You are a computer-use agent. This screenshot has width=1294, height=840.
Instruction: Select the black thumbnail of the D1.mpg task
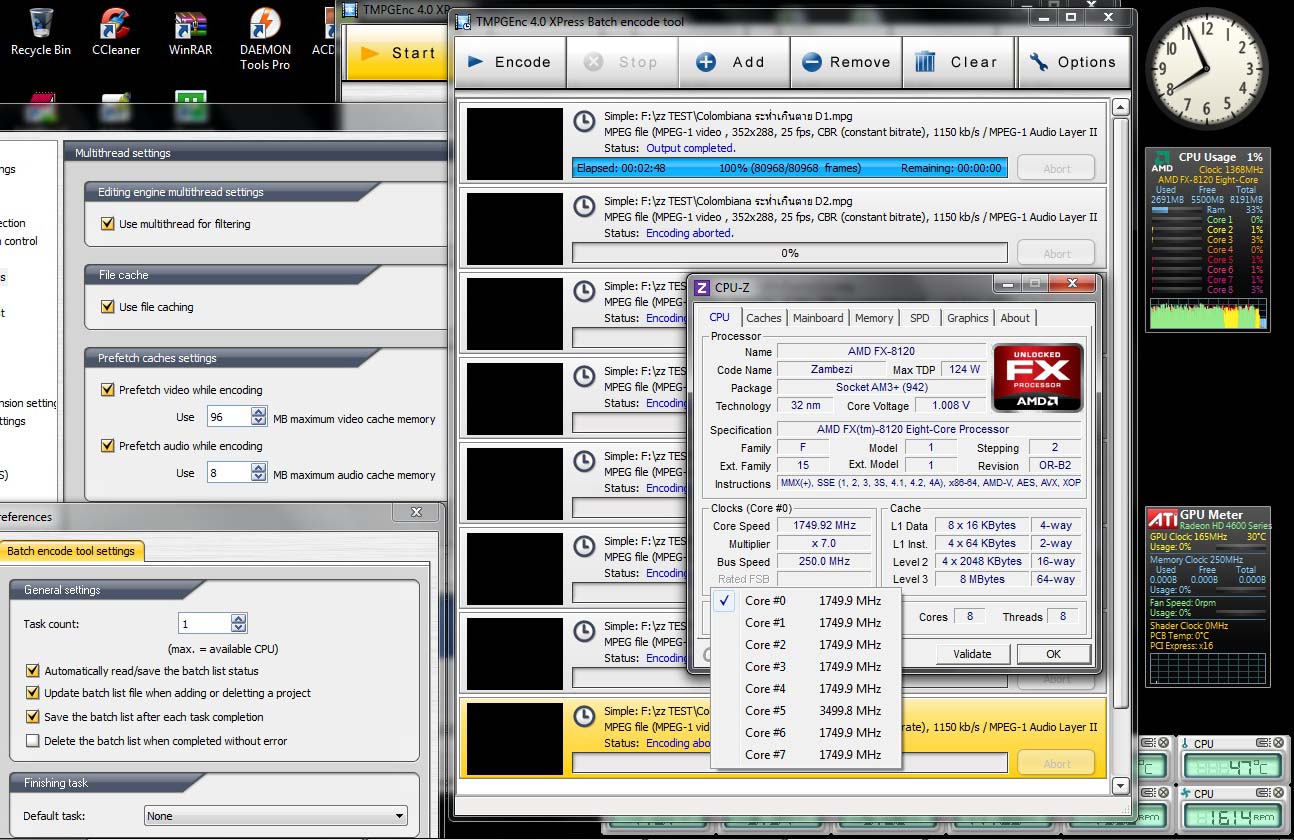click(515, 144)
